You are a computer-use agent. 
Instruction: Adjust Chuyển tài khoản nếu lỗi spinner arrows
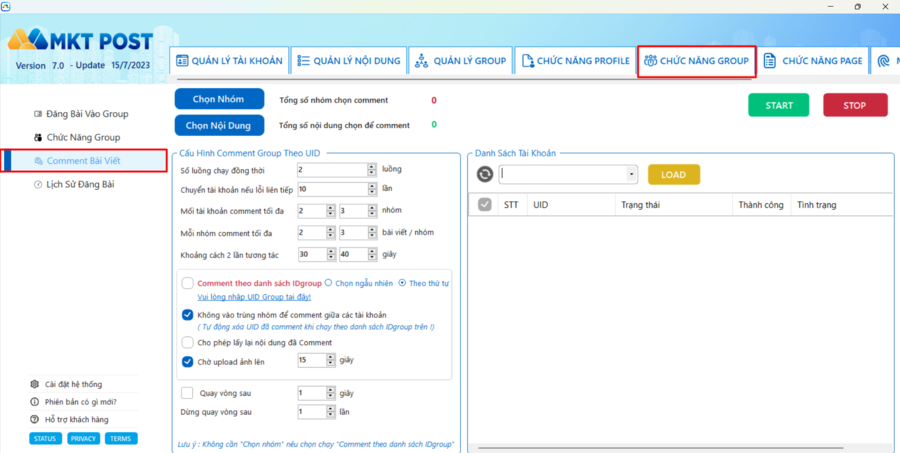coord(372,189)
